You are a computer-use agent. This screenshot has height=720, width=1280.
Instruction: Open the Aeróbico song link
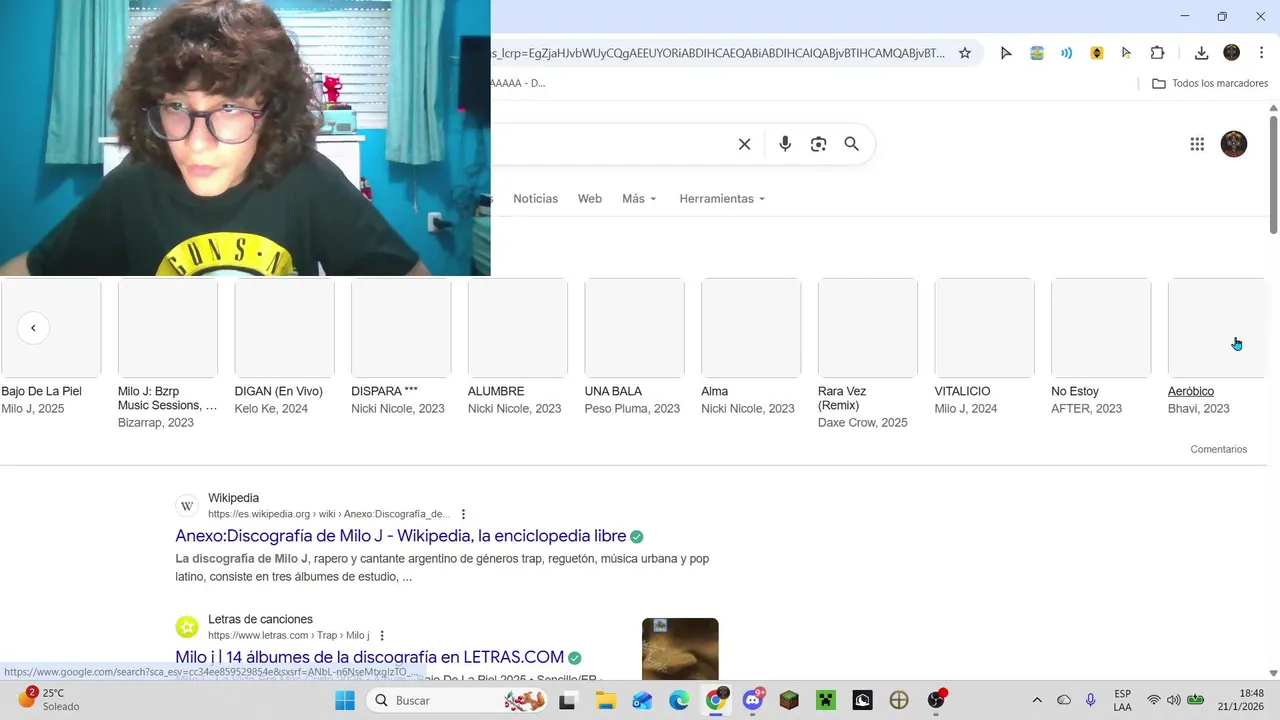(x=1191, y=391)
